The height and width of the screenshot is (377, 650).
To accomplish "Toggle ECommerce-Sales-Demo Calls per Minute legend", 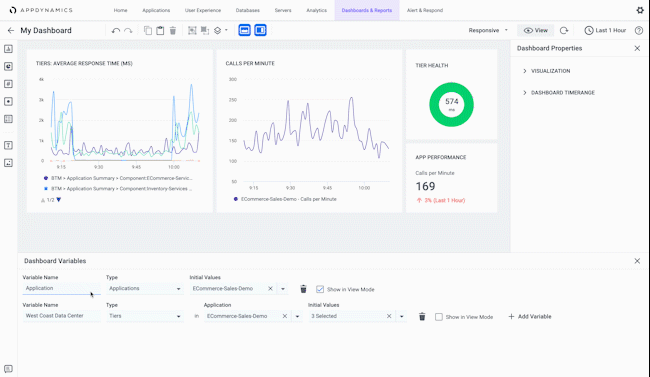I will point(285,199).
